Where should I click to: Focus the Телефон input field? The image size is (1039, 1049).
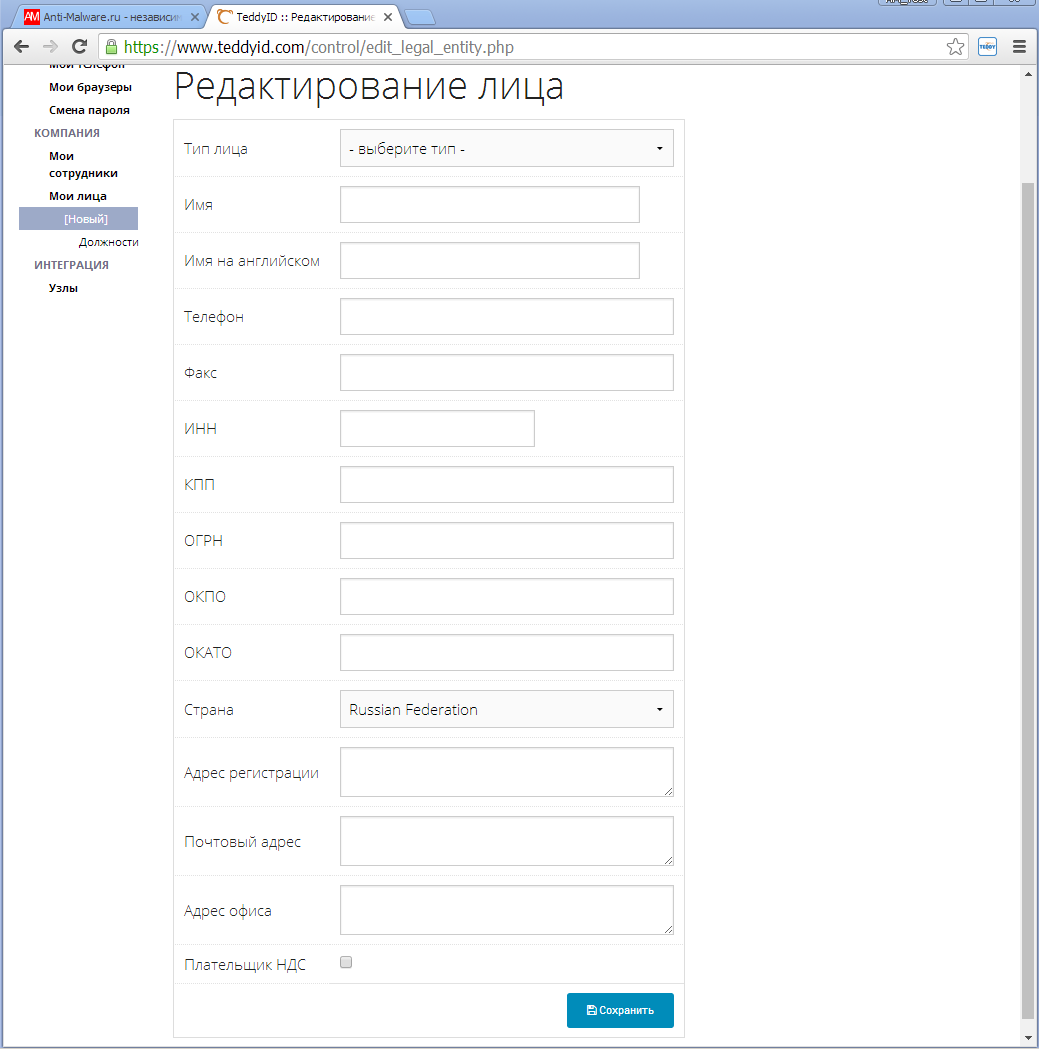(506, 316)
